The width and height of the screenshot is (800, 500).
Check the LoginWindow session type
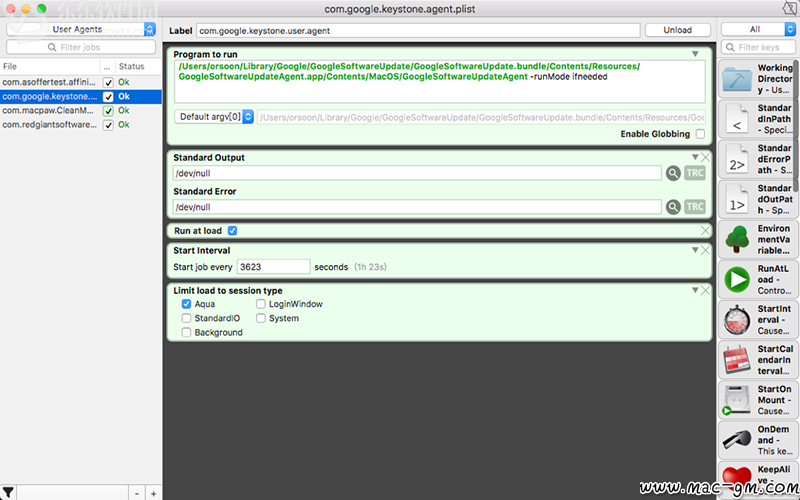(261, 304)
